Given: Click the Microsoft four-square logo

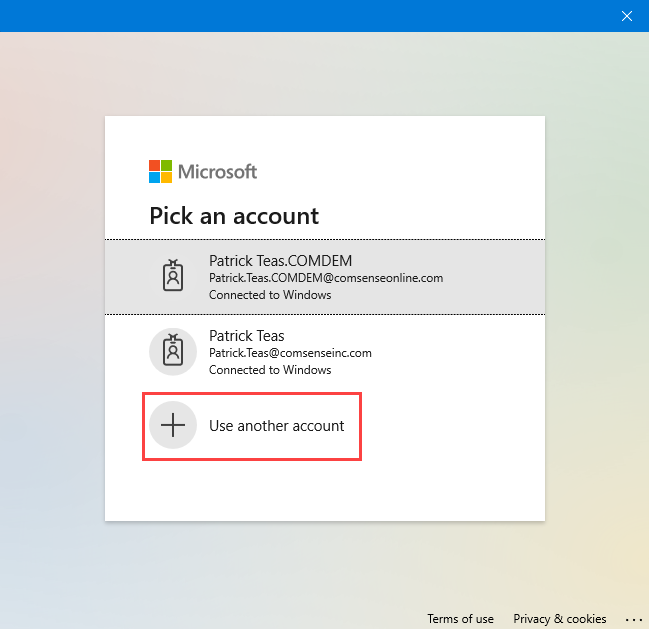Looking at the screenshot, I should [161, 171].
